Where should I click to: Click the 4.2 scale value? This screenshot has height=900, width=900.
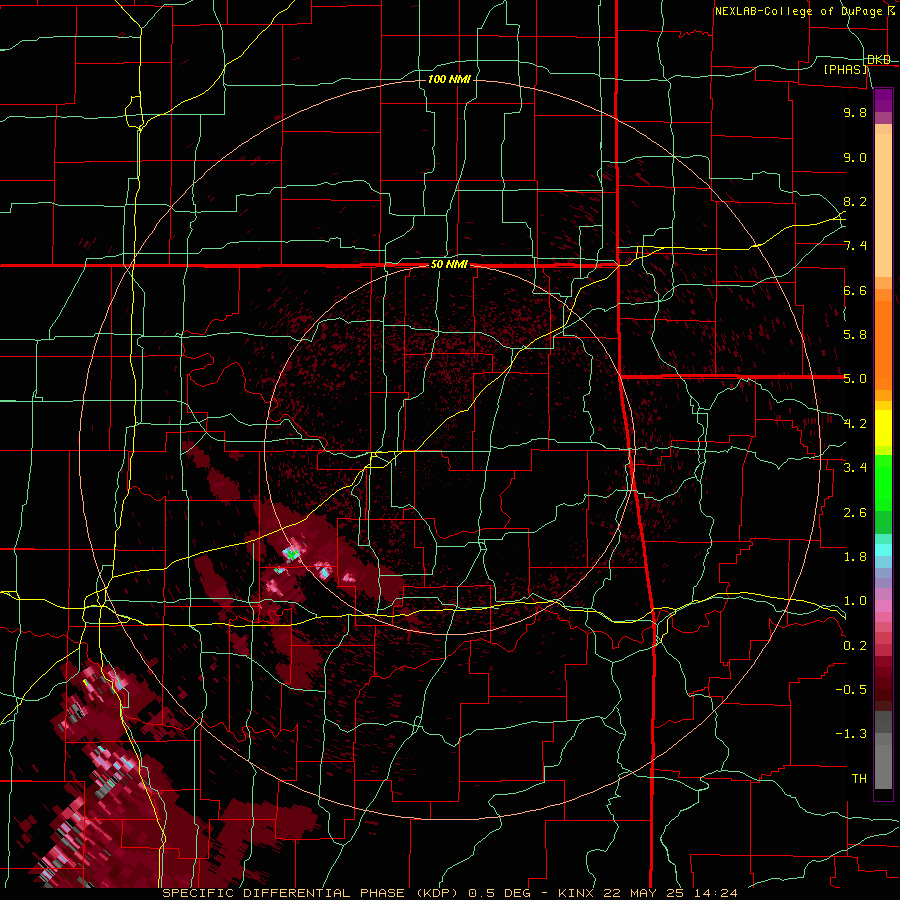(x=855, y=424)
